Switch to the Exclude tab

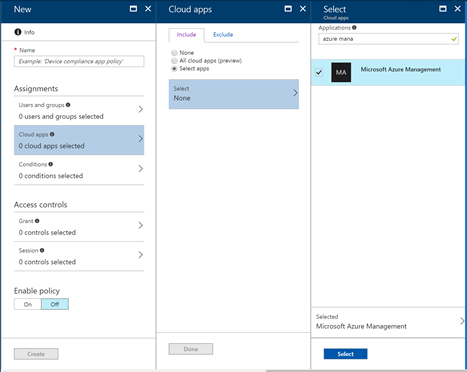[223, 35]
